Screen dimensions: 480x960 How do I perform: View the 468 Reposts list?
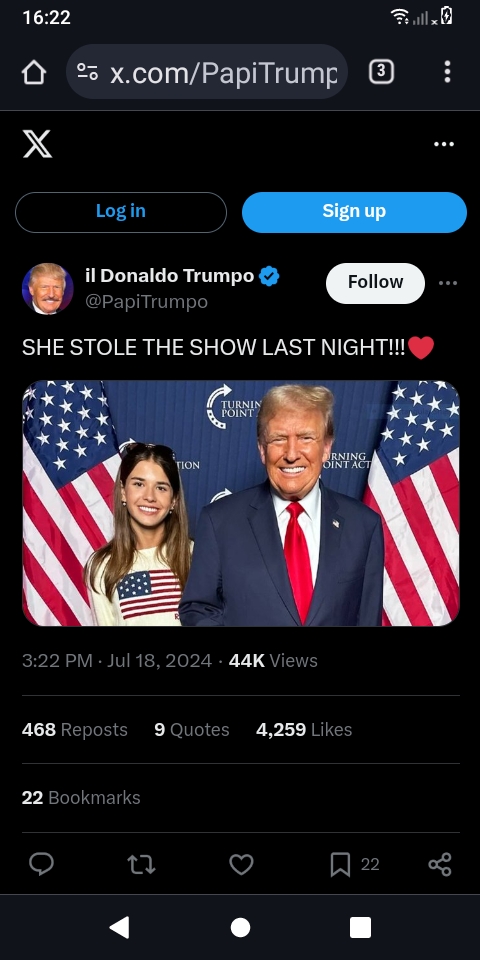pos(75,730)
